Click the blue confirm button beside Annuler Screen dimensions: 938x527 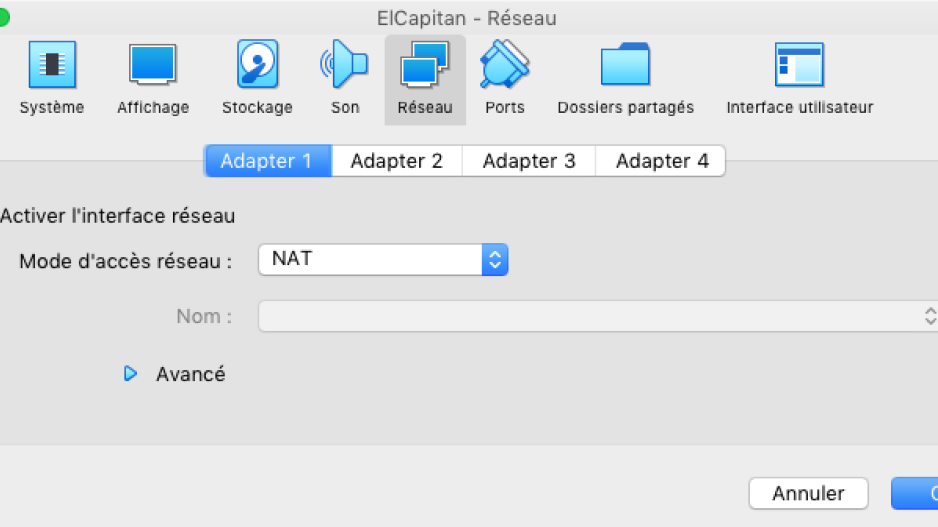coord(915,494)
